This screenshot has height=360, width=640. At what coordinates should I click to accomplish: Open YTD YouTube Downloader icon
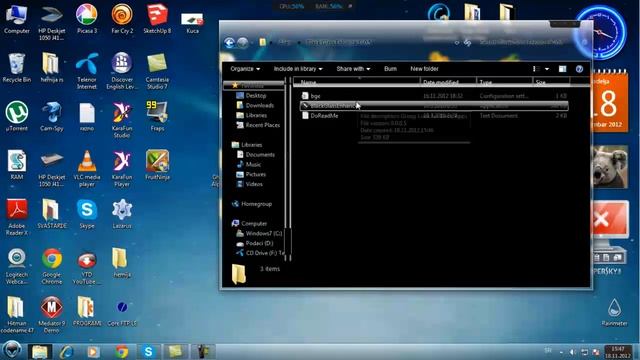click(x=87, y=267)
